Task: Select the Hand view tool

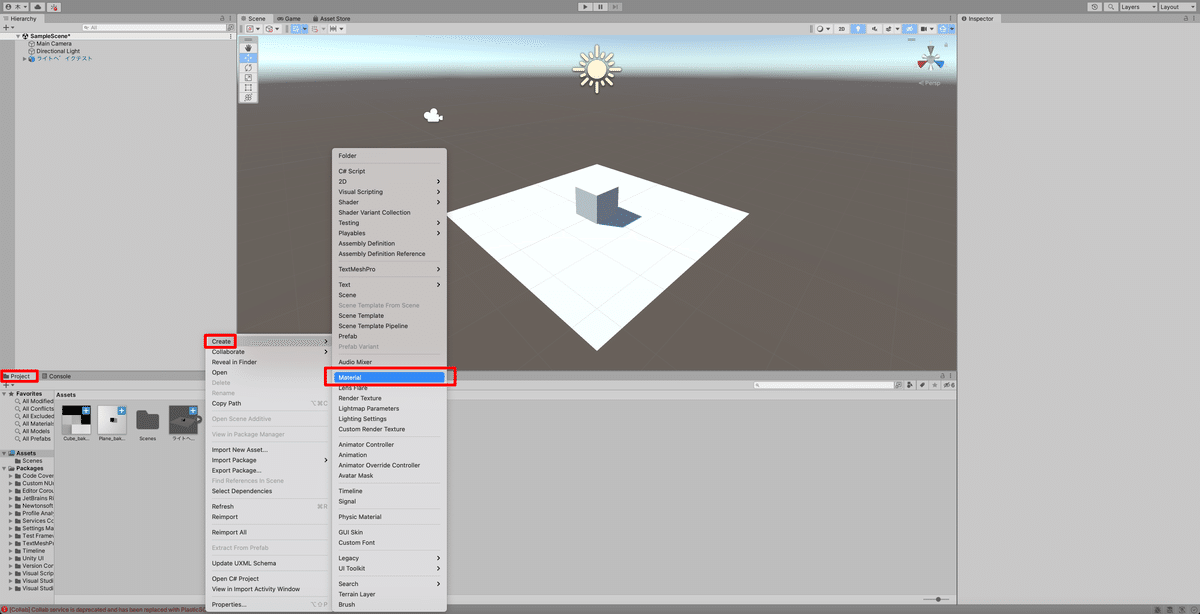Action: 248,47
